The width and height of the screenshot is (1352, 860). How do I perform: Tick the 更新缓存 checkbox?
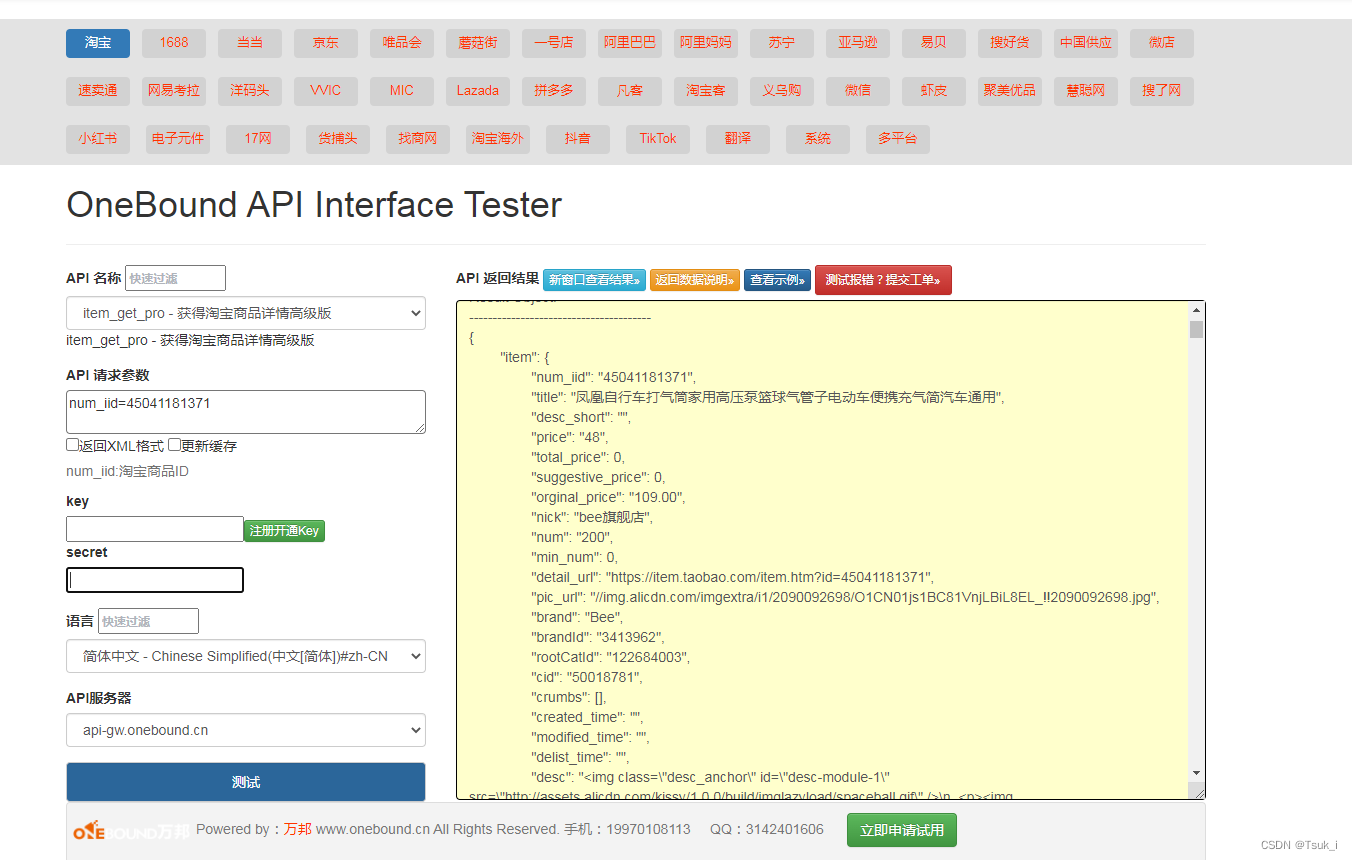(x=174, y=445)
